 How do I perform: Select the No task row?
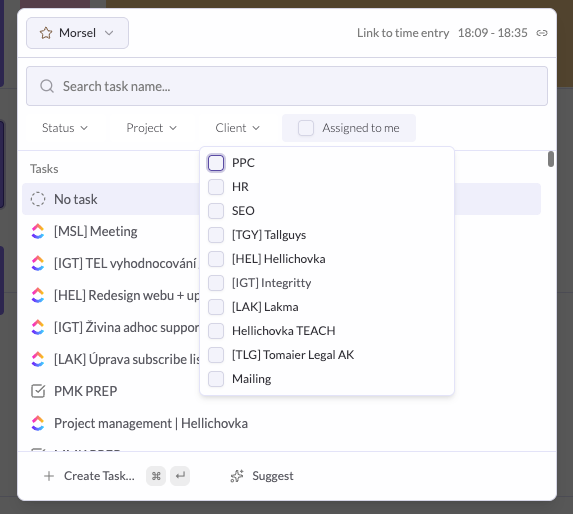(281, 199)
